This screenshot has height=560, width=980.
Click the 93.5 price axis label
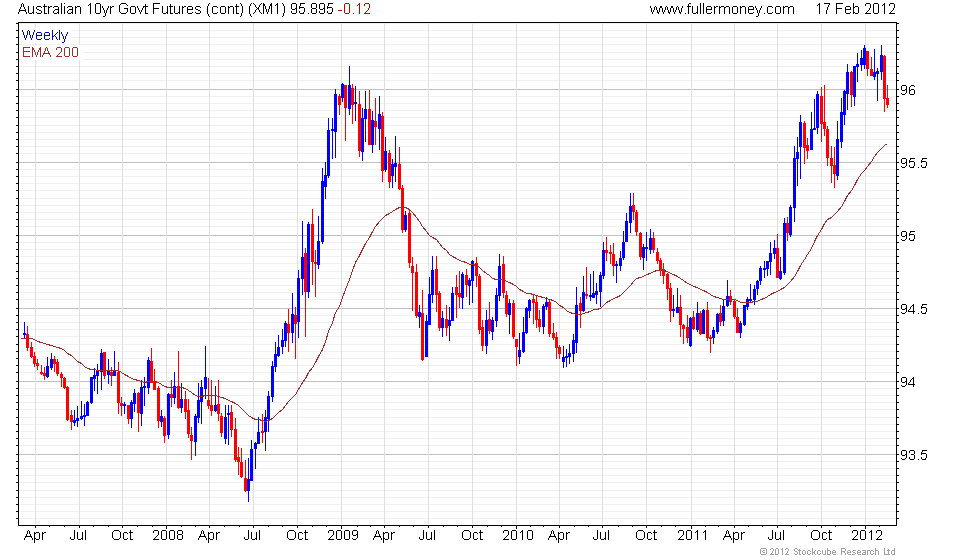[913, 455]
